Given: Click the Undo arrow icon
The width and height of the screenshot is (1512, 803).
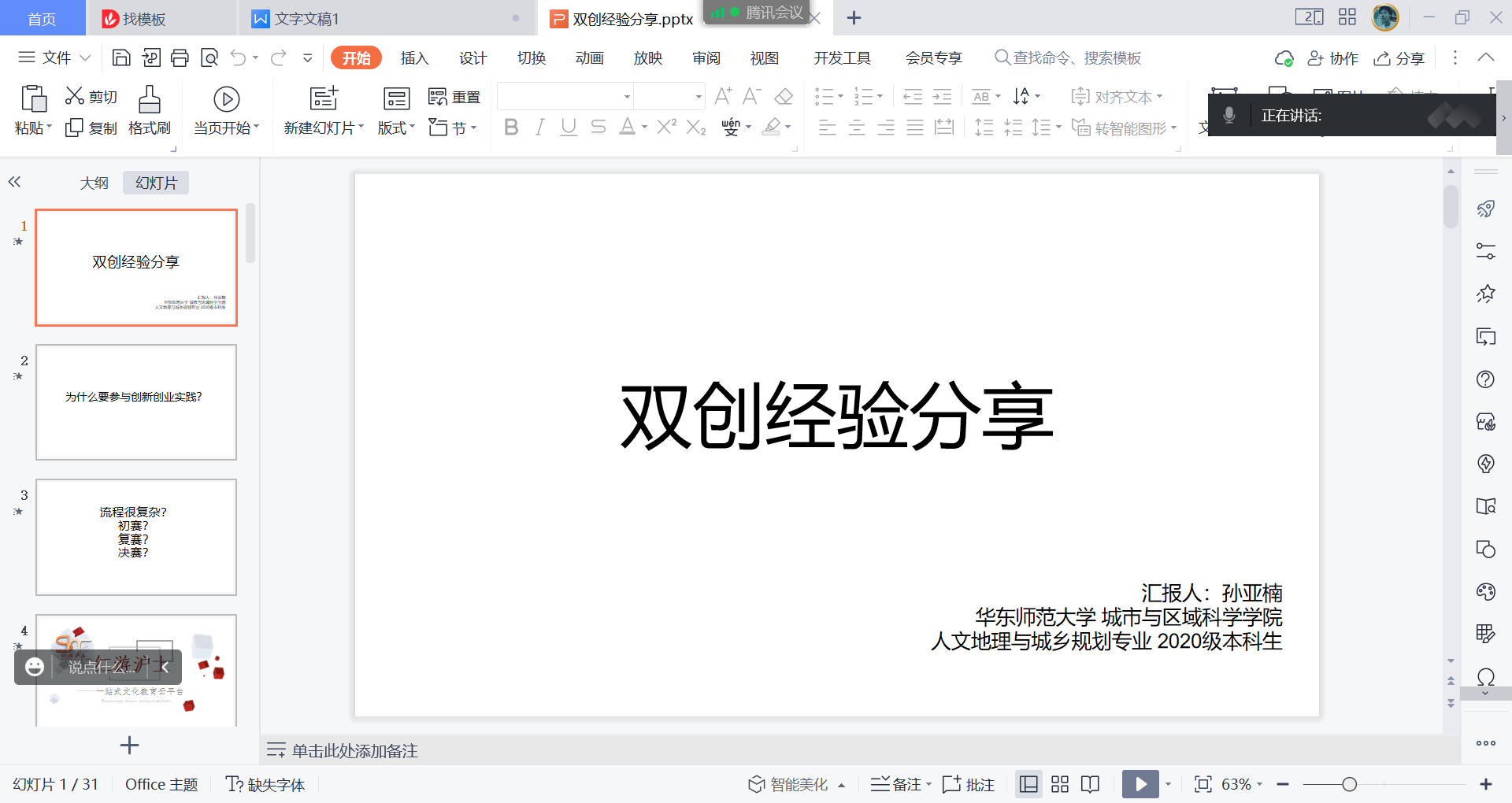Looking at the screenshot, I should point(238,57).
